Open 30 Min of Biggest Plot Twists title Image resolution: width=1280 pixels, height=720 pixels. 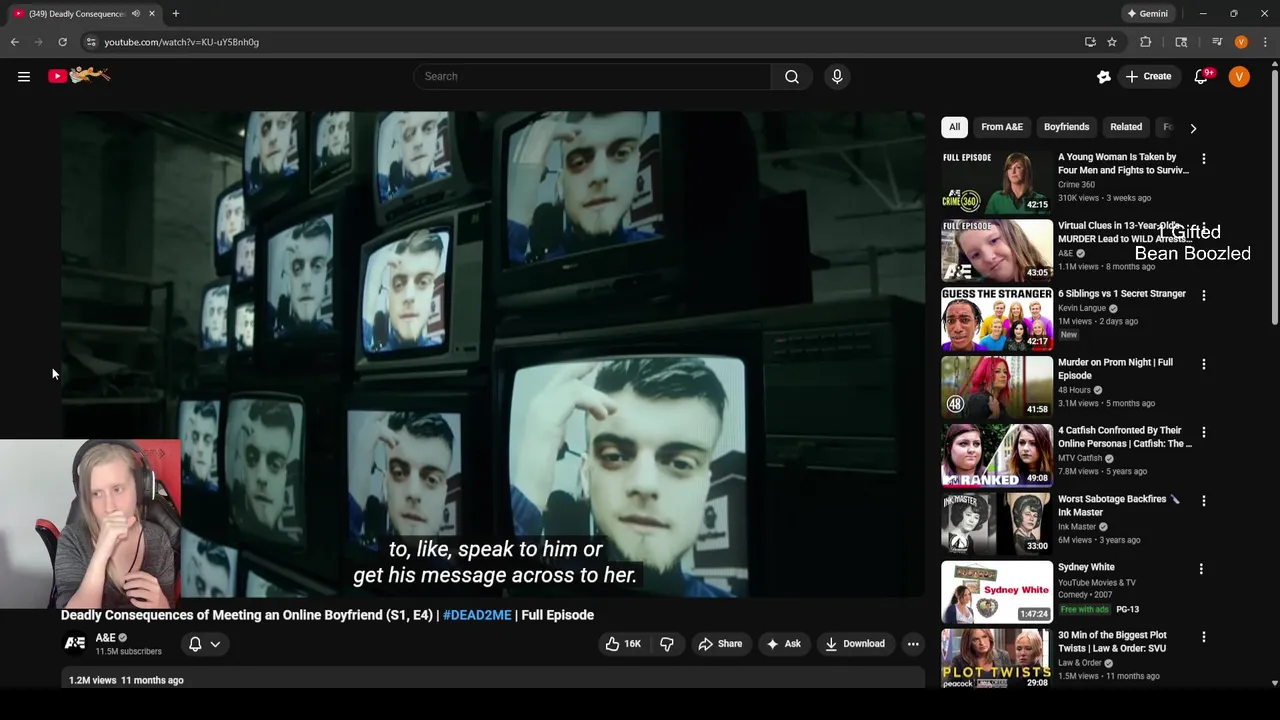pyautogui.click(x=1112, y=642)
